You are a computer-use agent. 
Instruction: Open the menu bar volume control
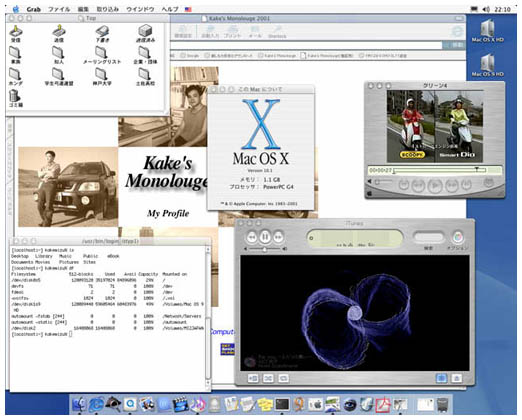486,9
